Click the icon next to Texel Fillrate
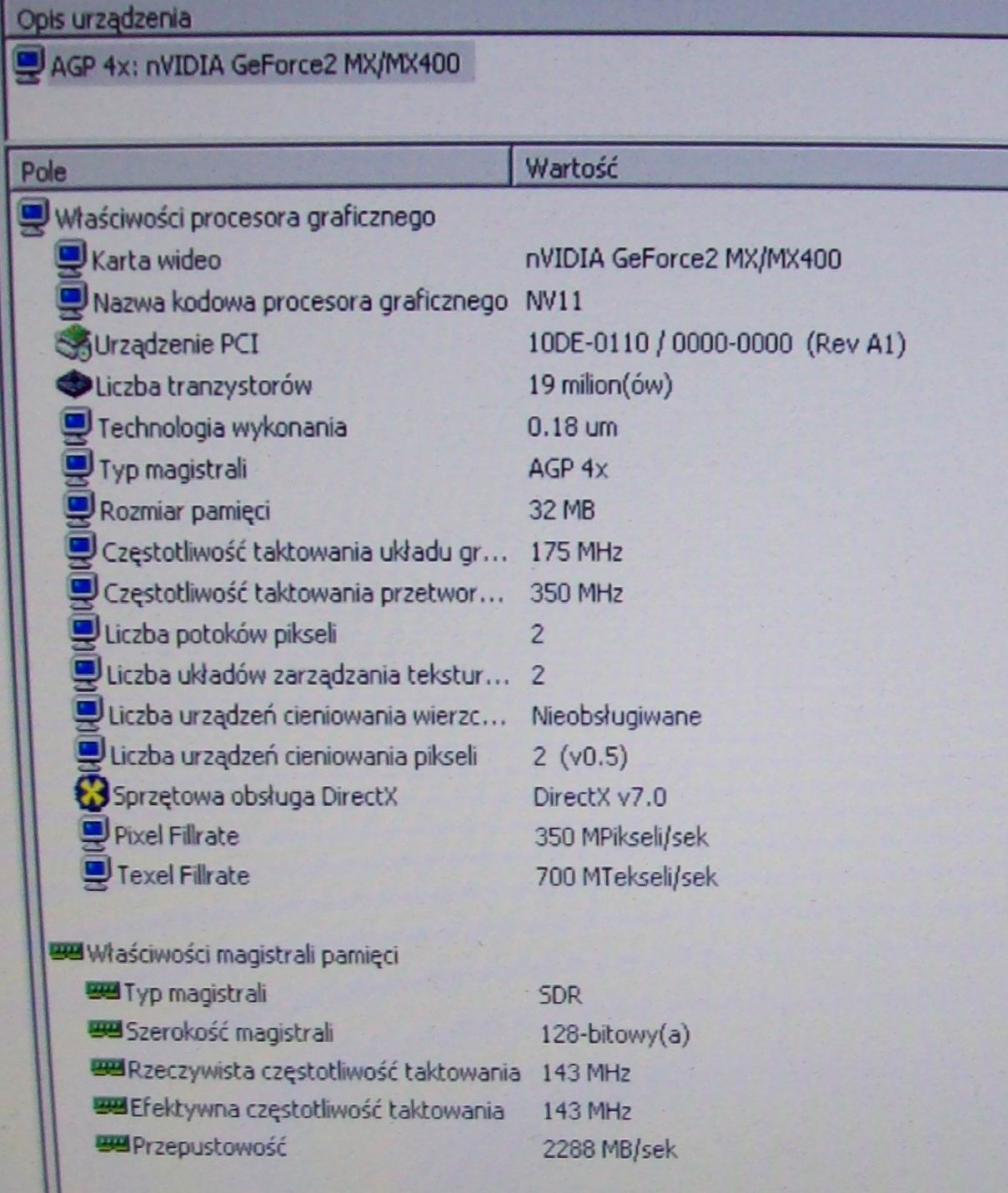The height and width of the screenshot is (1193, 1008). [x=97, y=874]
